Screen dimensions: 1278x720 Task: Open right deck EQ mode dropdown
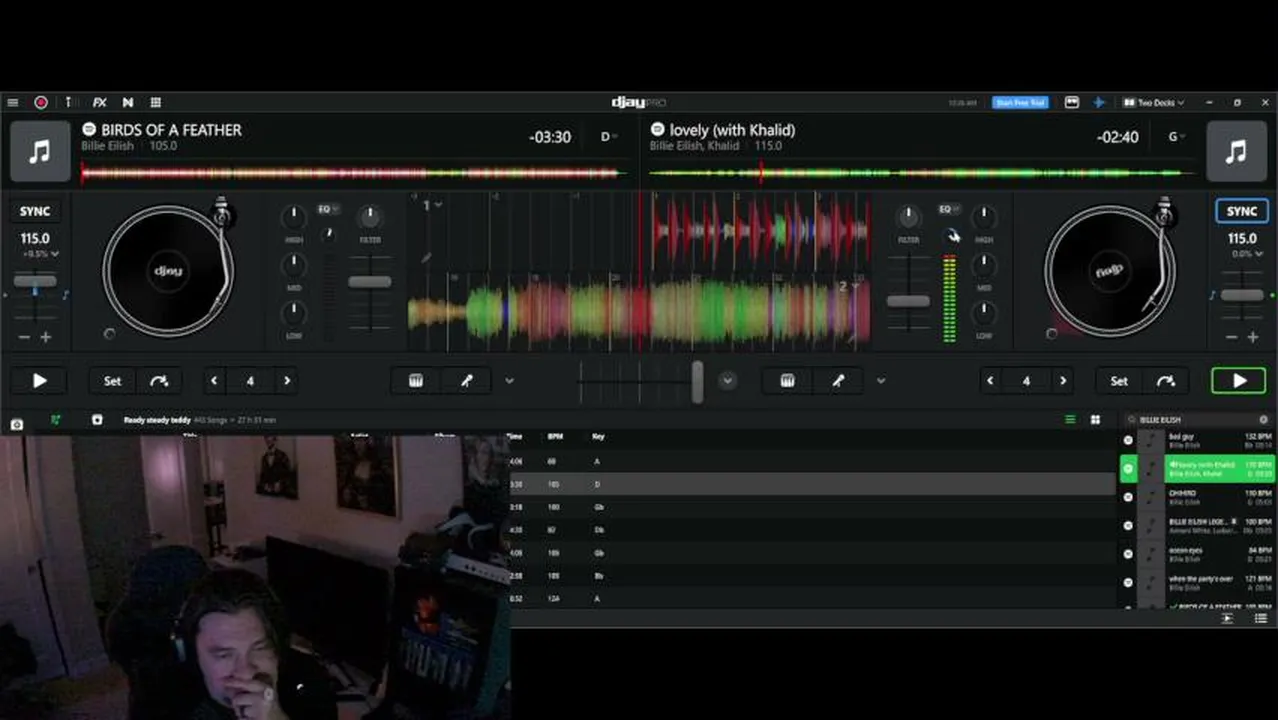point(947,209)
